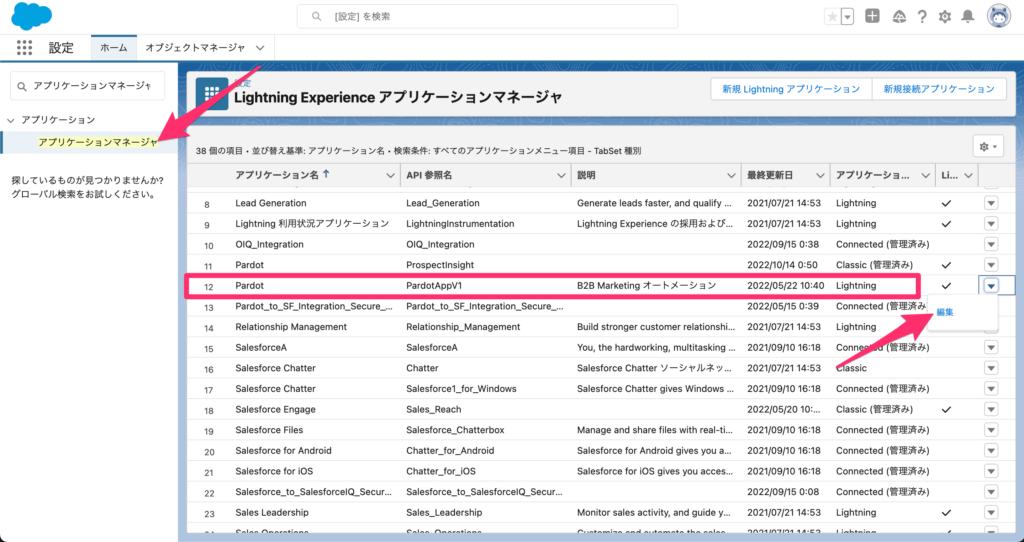Click the Quick Find search box
Viewport: 1024px width, 542px height.
point(88,86)
